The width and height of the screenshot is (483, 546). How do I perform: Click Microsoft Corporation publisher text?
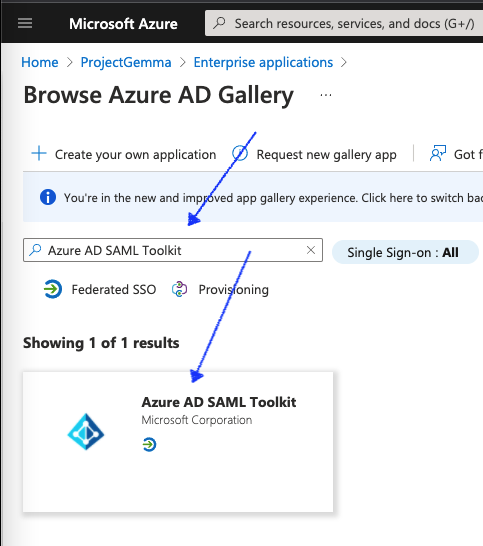197,420
